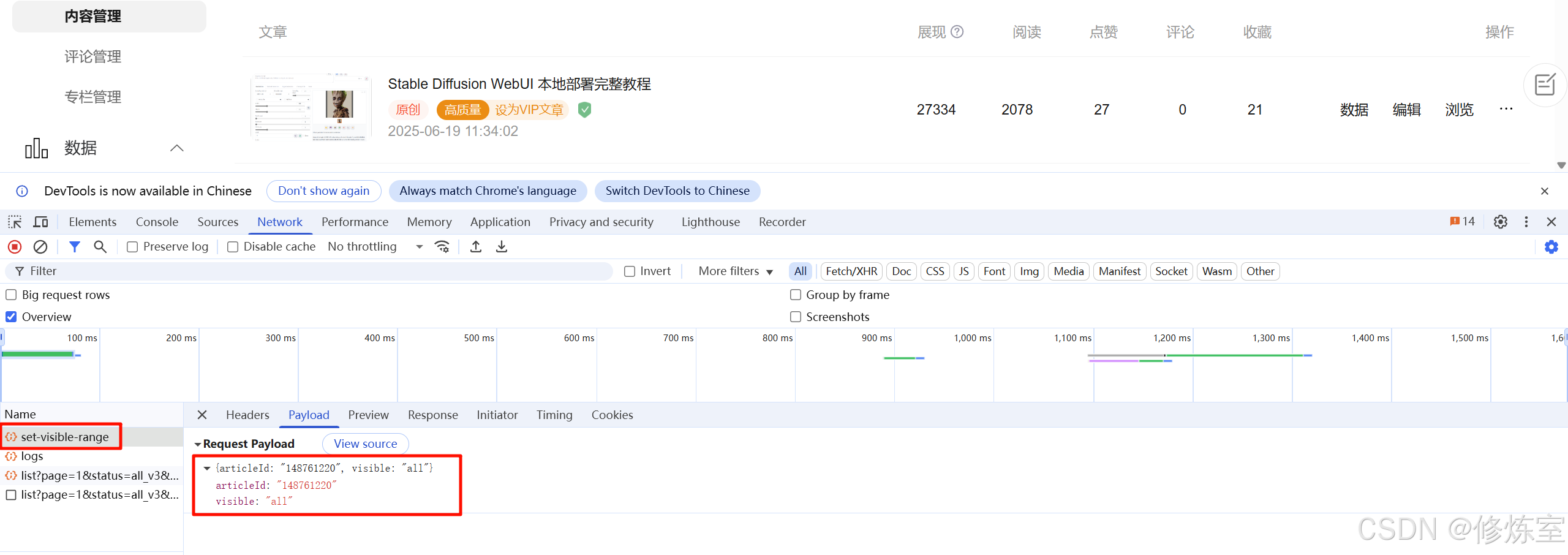Switch to the Elements tab
Viewport: 1568px width, 555px height.
pyautogui.click(x=92, y=222)
